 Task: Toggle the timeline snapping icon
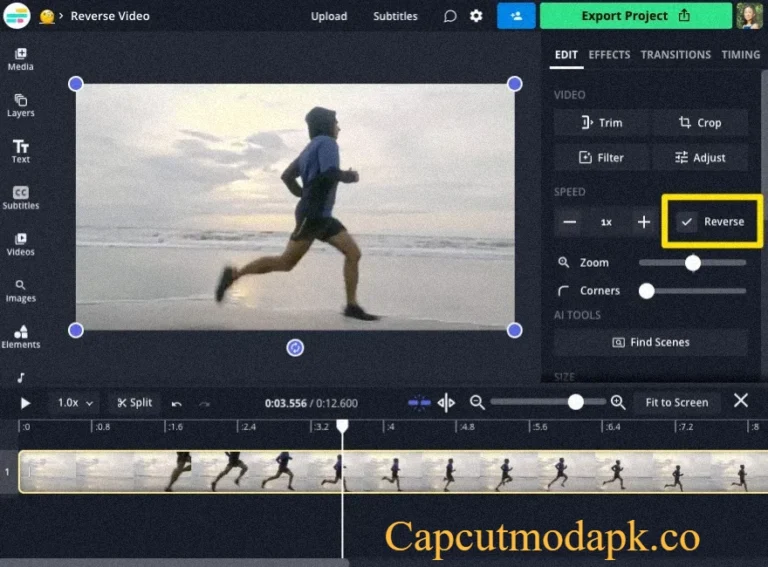point(419,402)
